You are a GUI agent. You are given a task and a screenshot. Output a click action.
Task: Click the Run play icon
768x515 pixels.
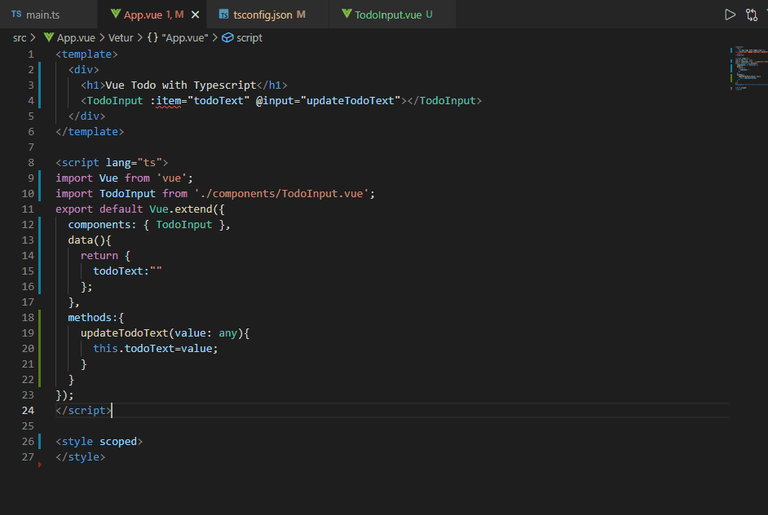click(x=730, y=15)
